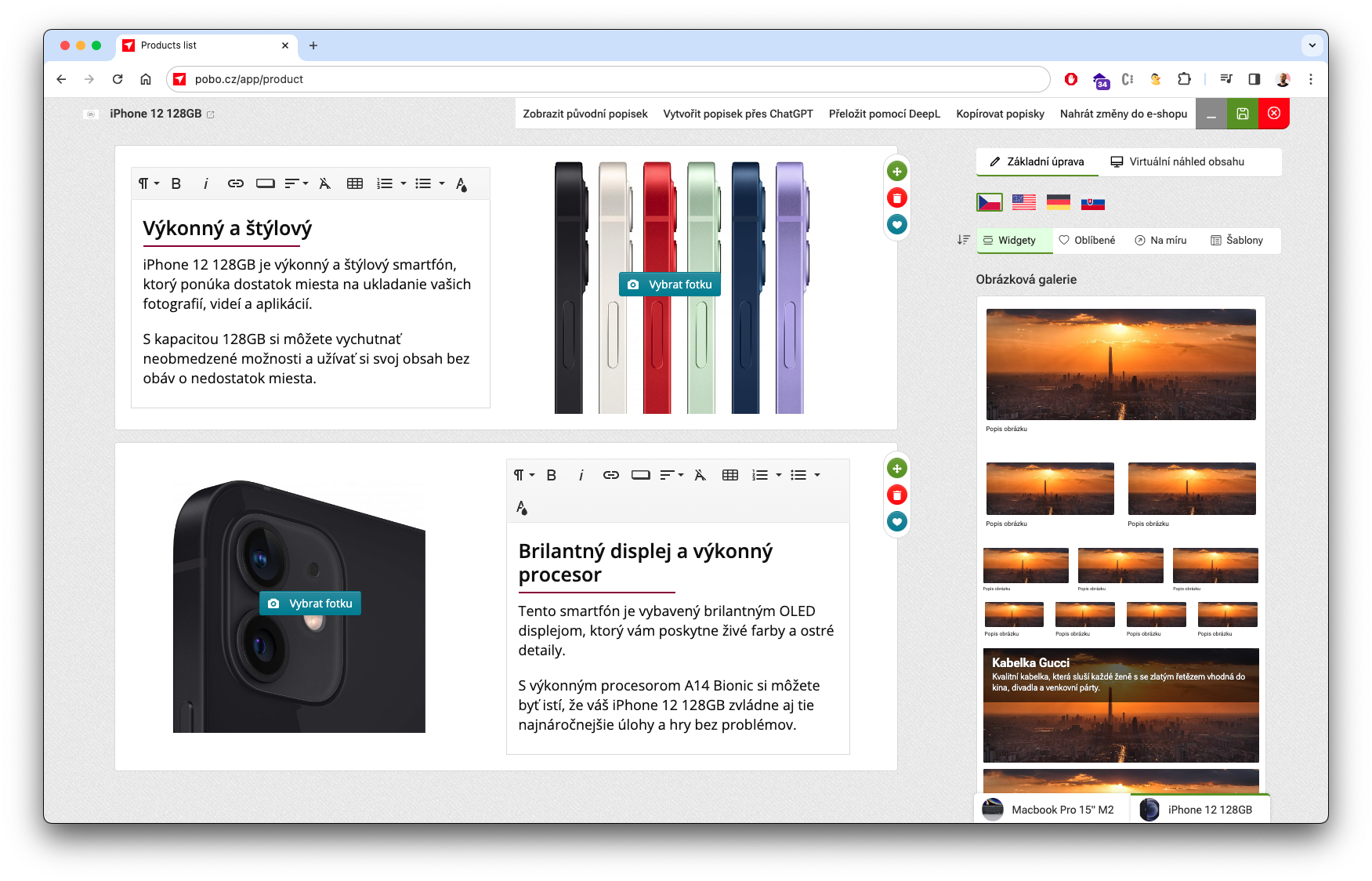Open text alignment dropdown in first editor
Screen dimensions: 1372x881
296,183
